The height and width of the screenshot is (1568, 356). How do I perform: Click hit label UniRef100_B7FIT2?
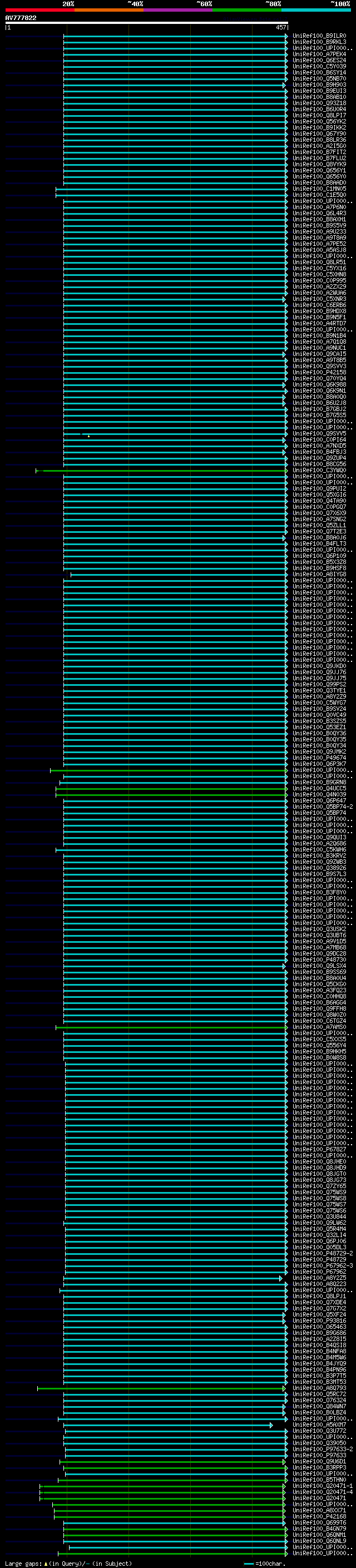319,152
